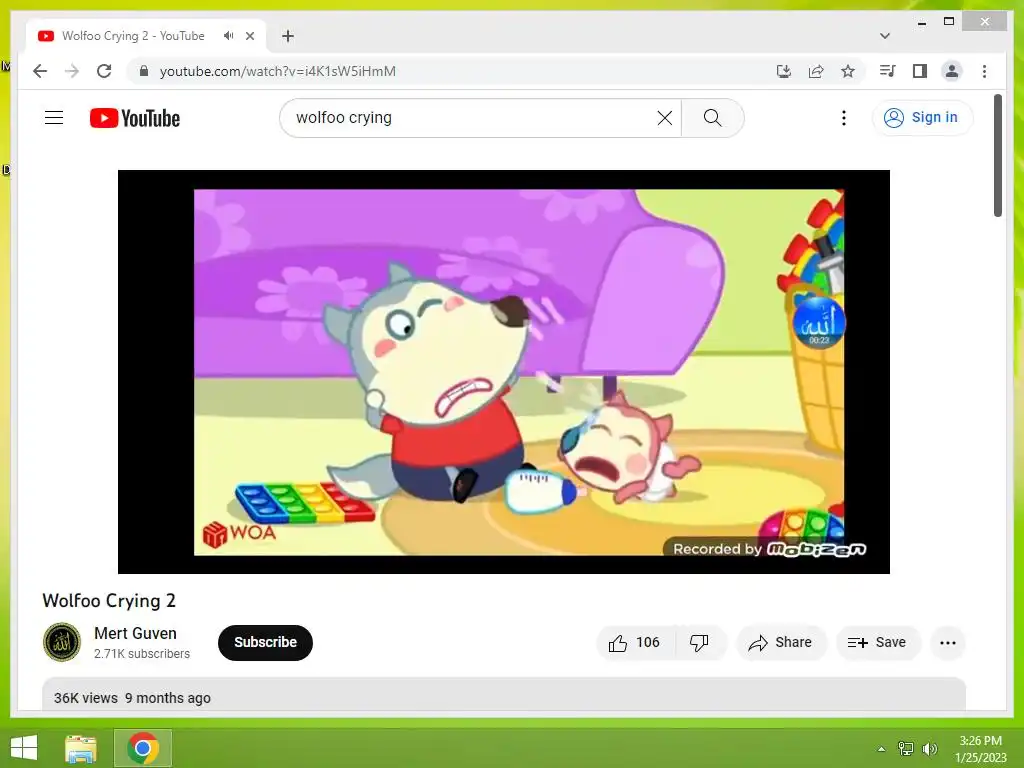Subscribe to Mert Guven
The width and height of the screenshot is (1024, 768).
[265, 643]
